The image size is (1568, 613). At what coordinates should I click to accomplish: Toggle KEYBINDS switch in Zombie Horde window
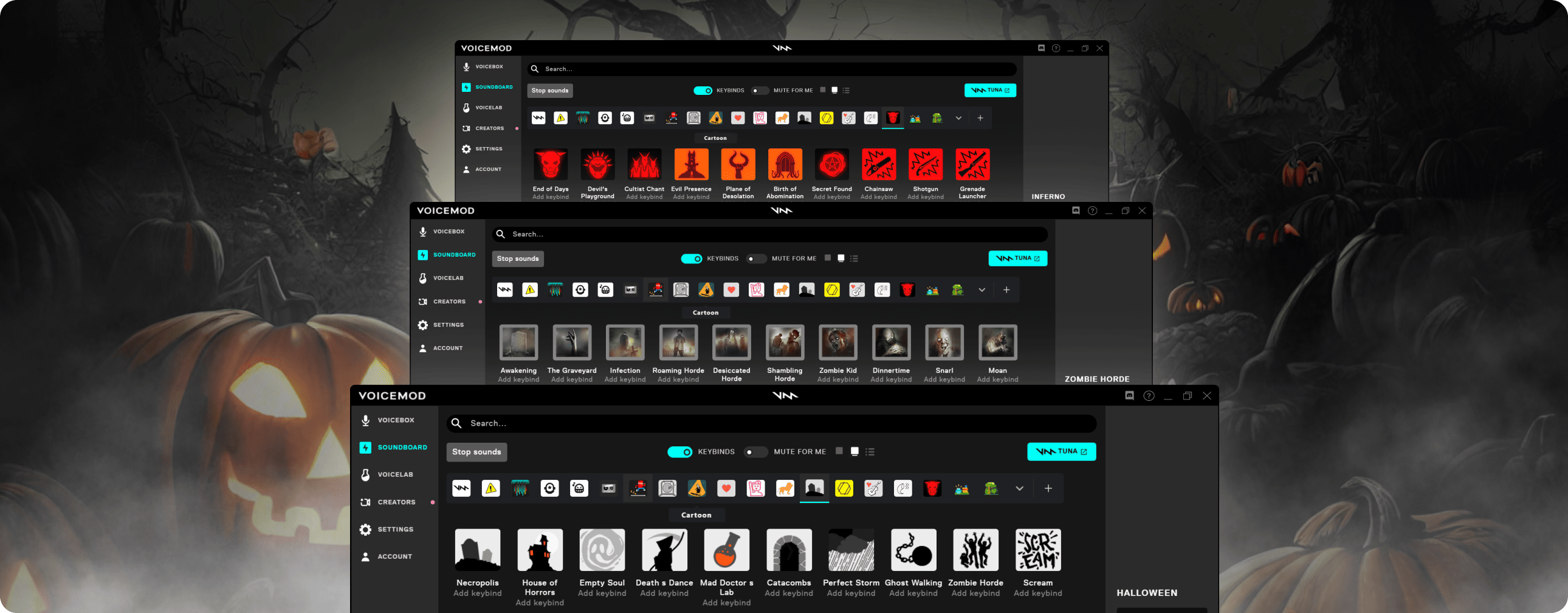pyautogui.click(x=692, y=259)
